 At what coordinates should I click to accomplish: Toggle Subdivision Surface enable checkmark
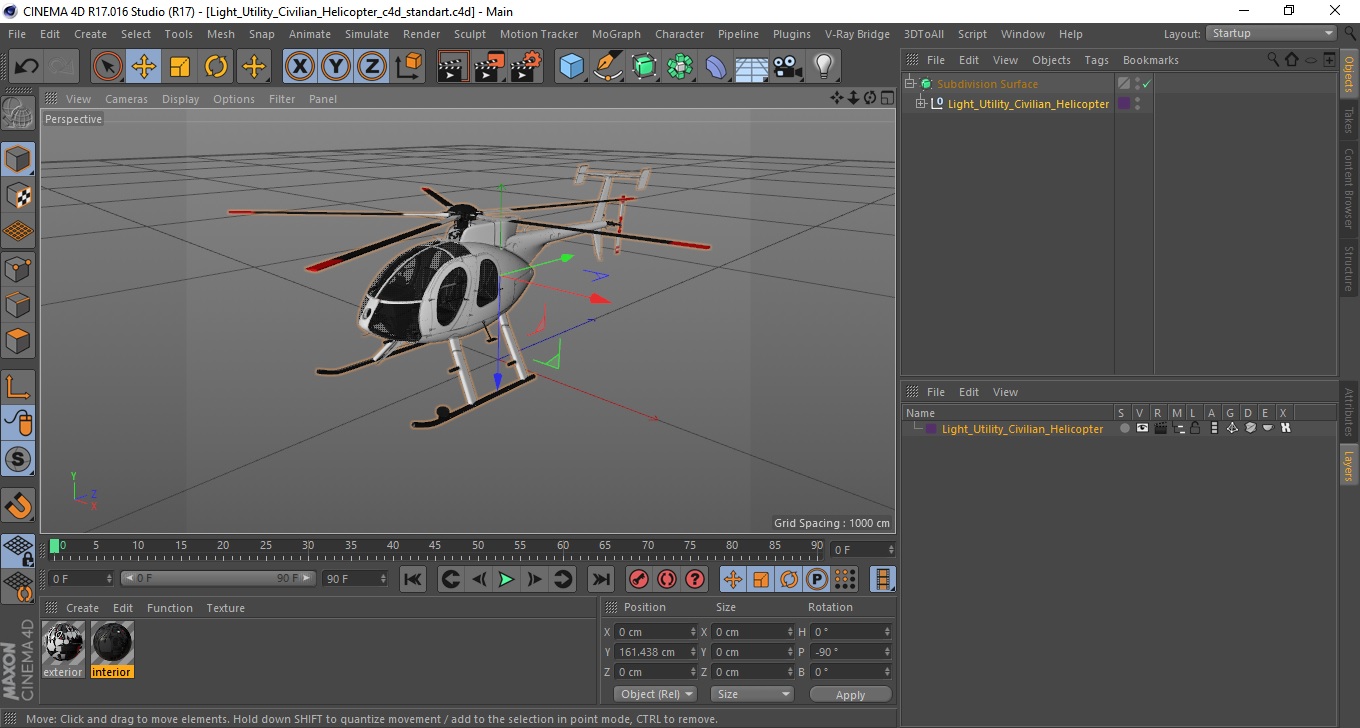click(x=1147, y=84)
